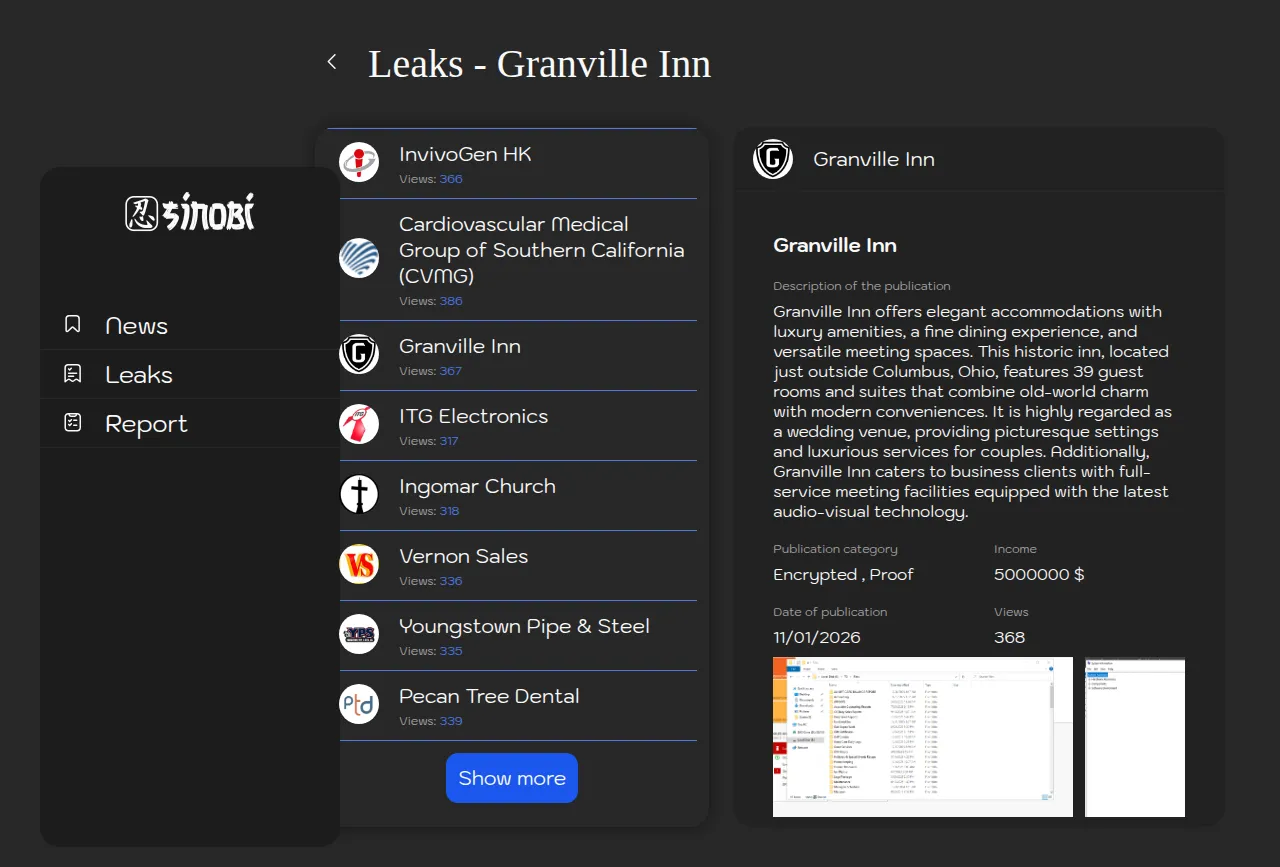Click the back arrow beside the page title
Viewport: 1280px width, 867px height.
tap(332, 62)
